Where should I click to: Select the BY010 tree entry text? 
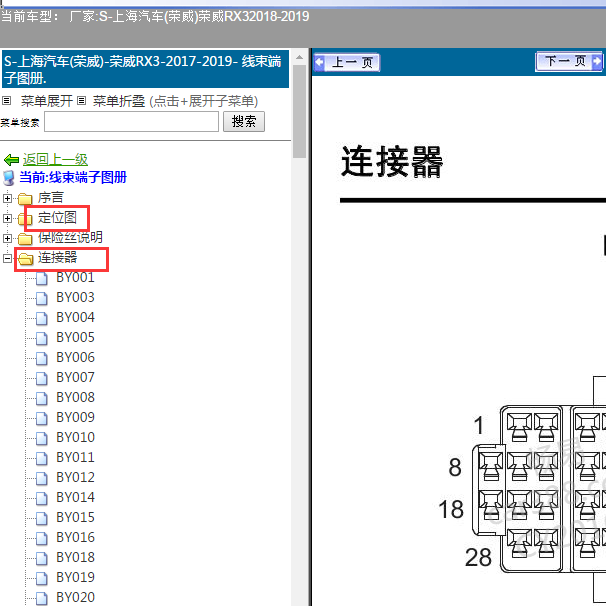point(75,437)
